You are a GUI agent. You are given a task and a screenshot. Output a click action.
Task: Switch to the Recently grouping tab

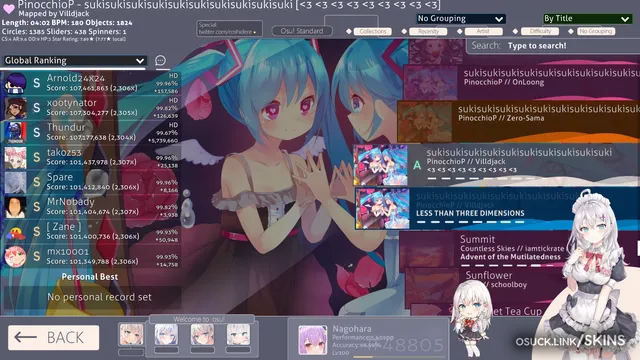[x=428, y=31]
